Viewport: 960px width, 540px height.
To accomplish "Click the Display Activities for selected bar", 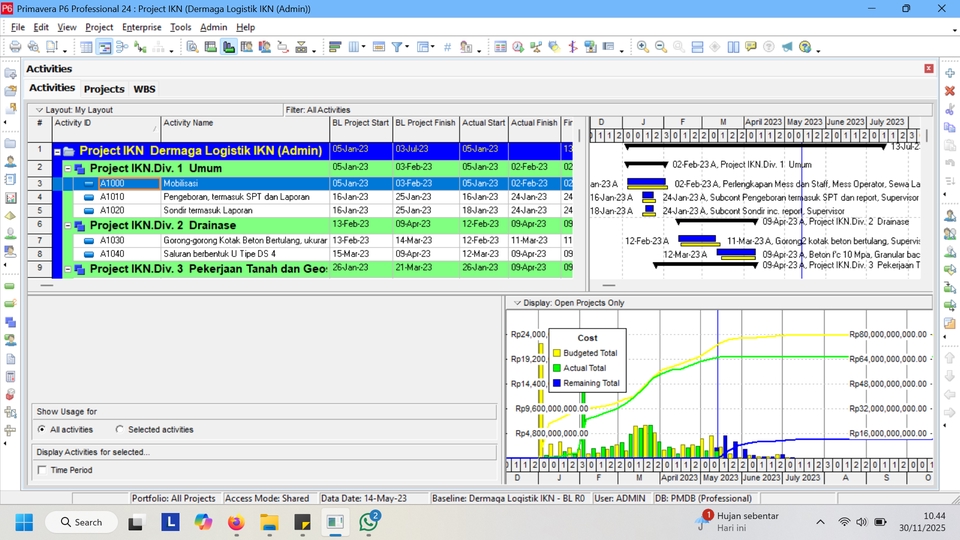I will (x=264, y=452).
